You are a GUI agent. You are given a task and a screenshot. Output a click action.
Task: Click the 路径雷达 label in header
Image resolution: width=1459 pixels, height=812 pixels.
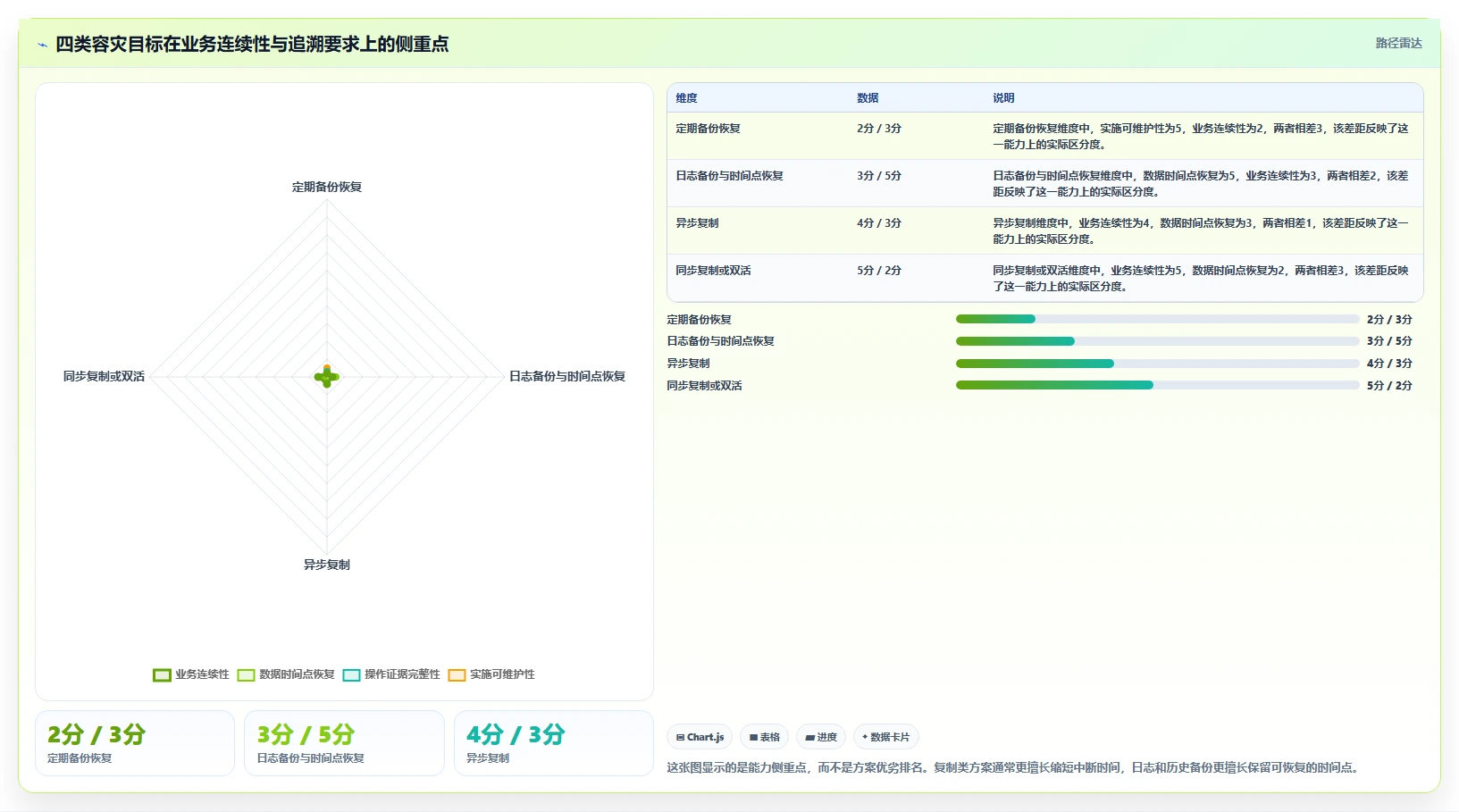1398,43
